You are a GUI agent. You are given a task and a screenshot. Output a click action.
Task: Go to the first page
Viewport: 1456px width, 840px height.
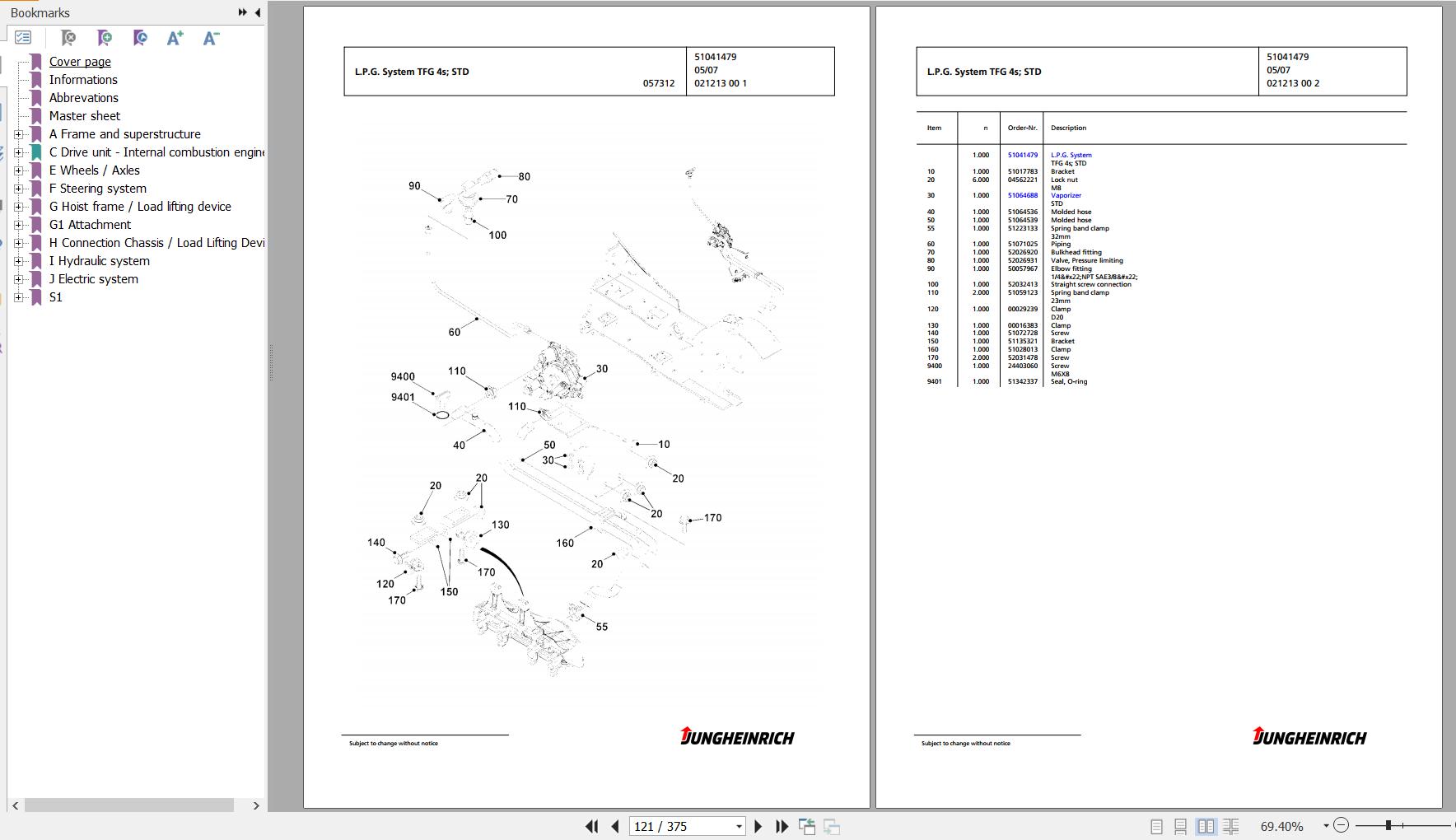pyautogui.click(x=591, y=826)
